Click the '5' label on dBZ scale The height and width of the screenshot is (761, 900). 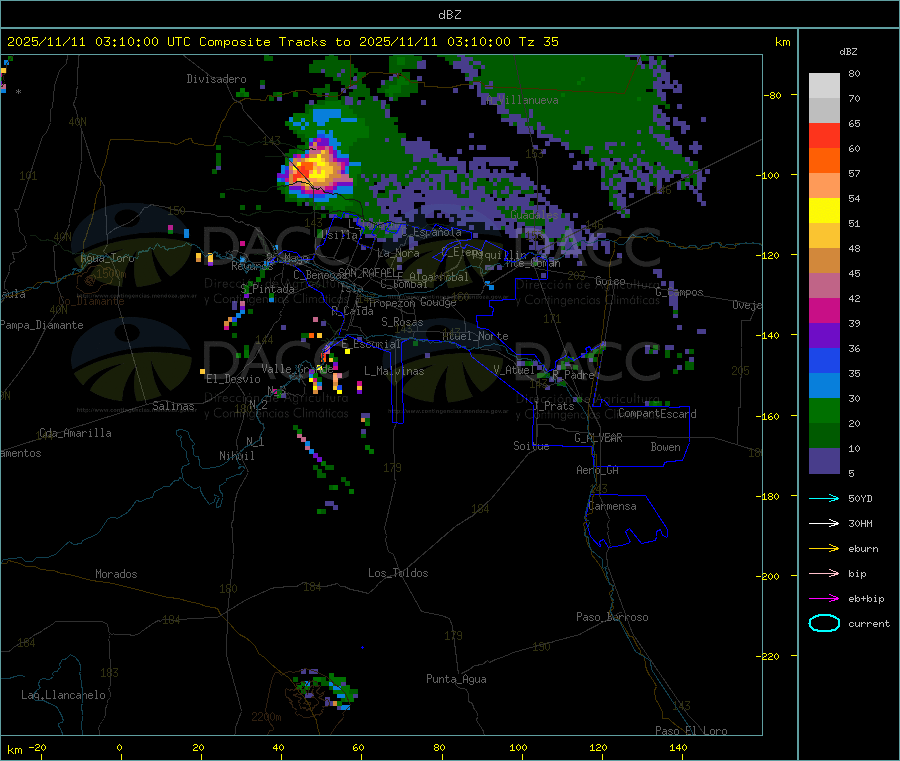click(x=851, y=473)
